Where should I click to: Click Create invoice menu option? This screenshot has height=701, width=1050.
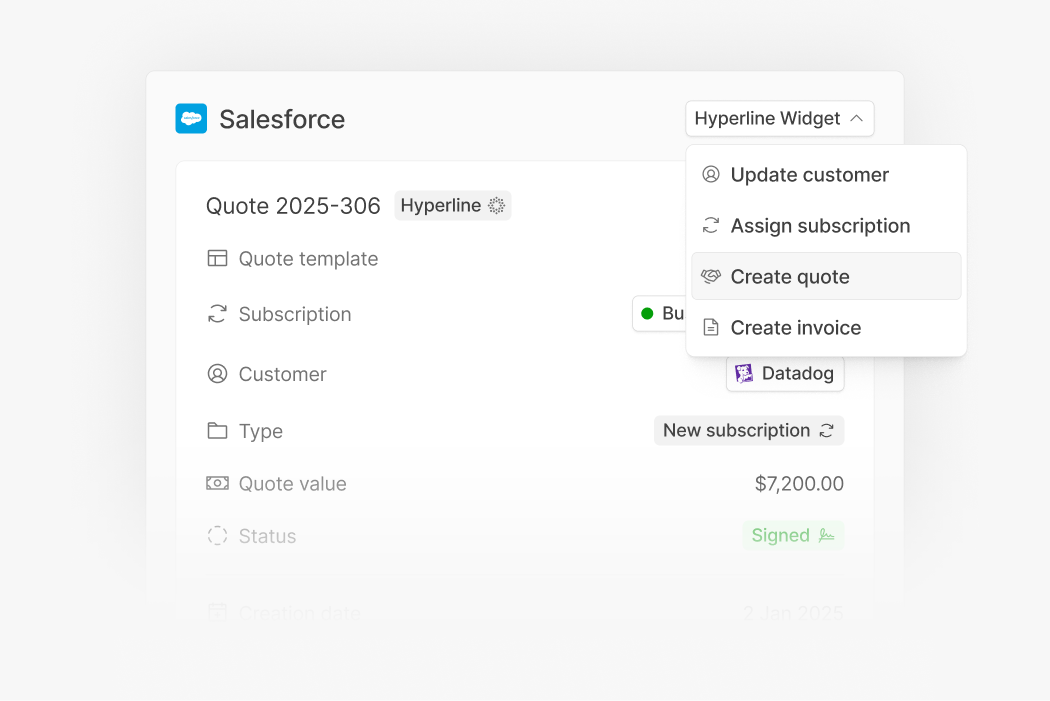click(795, 328)
